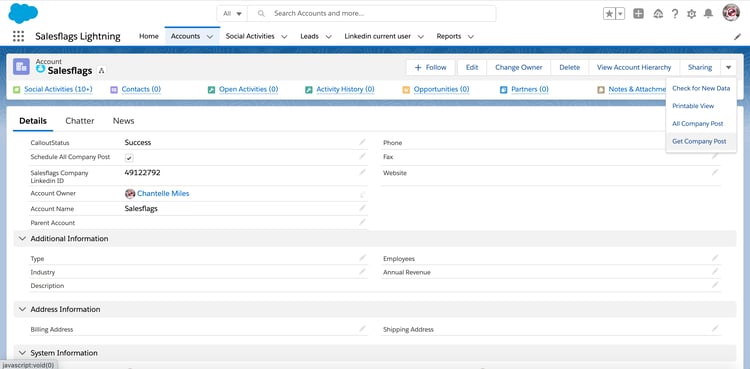Click the Delete button
The width and height of the screenshot is (750, 369).
pos(570,67)
